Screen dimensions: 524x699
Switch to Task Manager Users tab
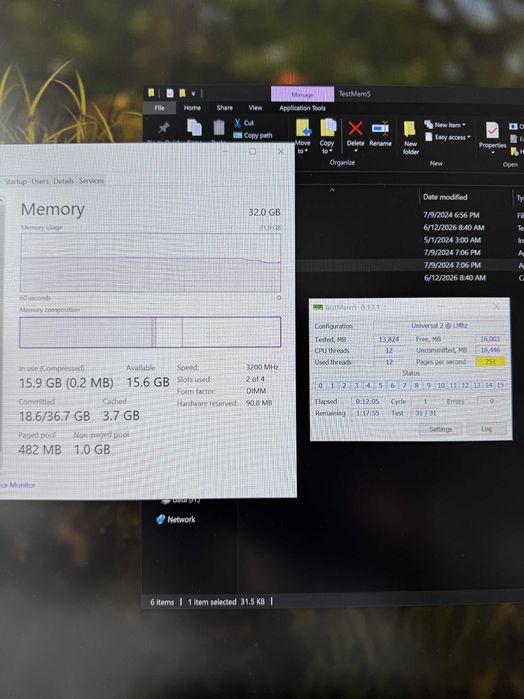[40, 181]
